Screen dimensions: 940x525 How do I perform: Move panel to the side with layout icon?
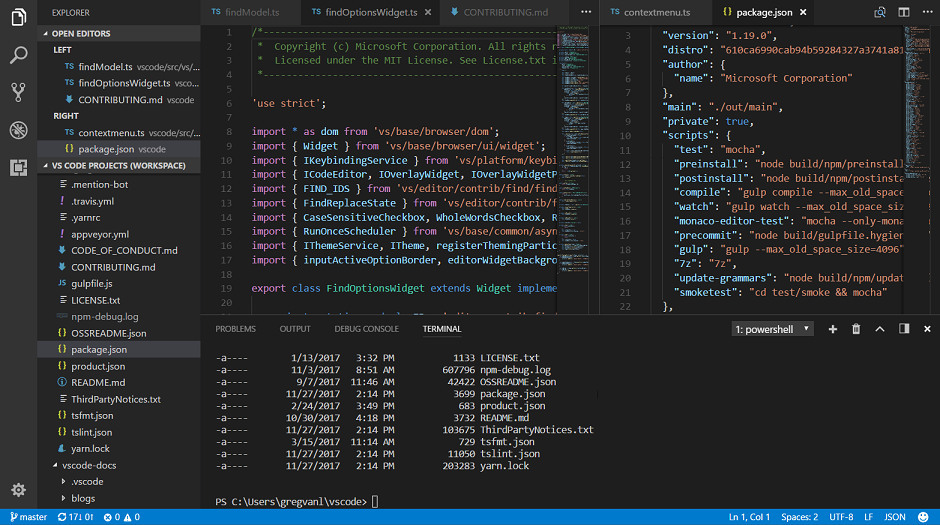[x=904, y=329]
